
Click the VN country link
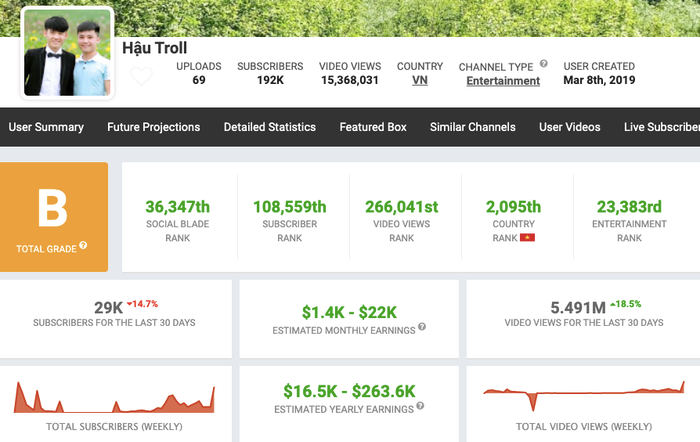pos(420,80)
